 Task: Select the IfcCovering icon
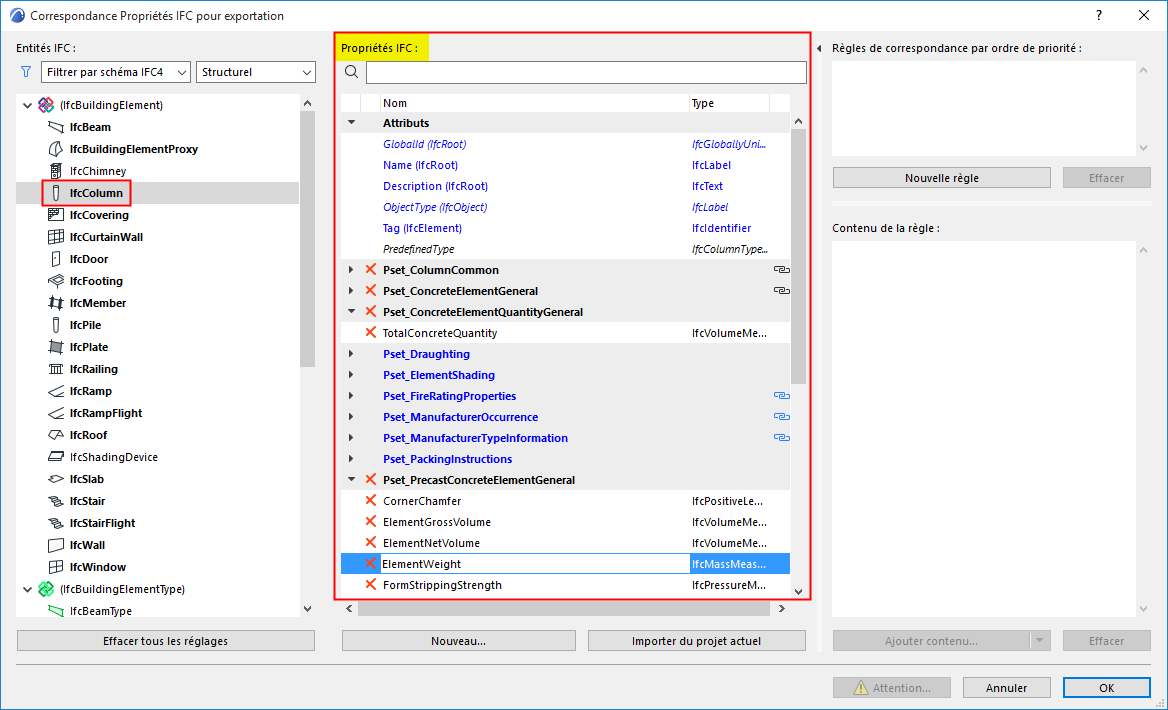[x=56, y=215]
